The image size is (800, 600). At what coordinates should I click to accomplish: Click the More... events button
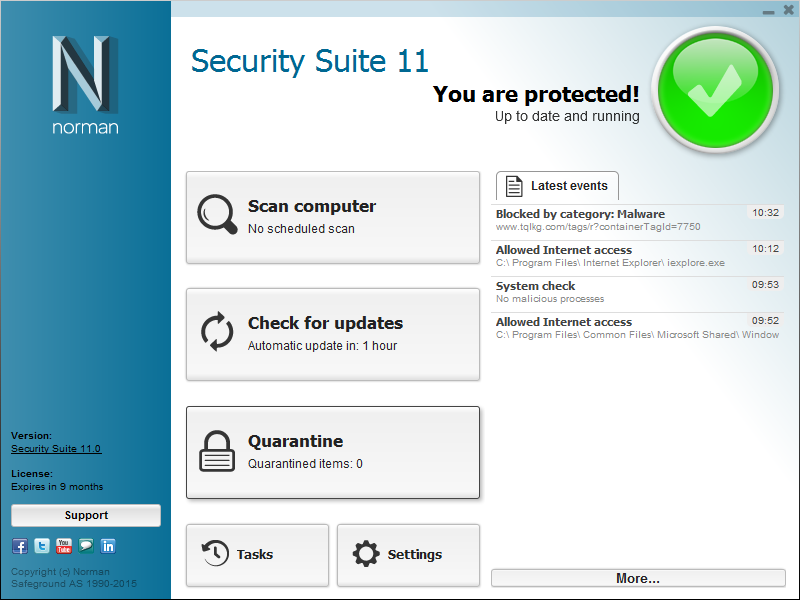(x=638, y=578)
